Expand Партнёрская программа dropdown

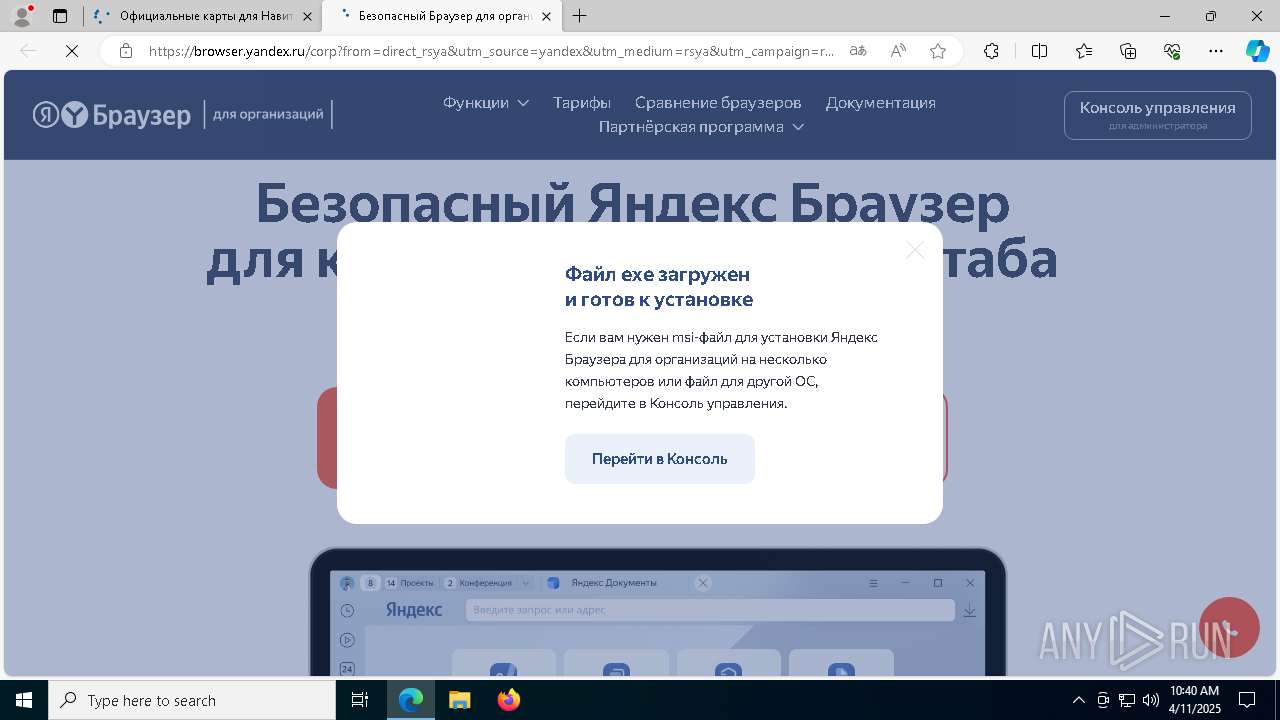click(701, 127)
